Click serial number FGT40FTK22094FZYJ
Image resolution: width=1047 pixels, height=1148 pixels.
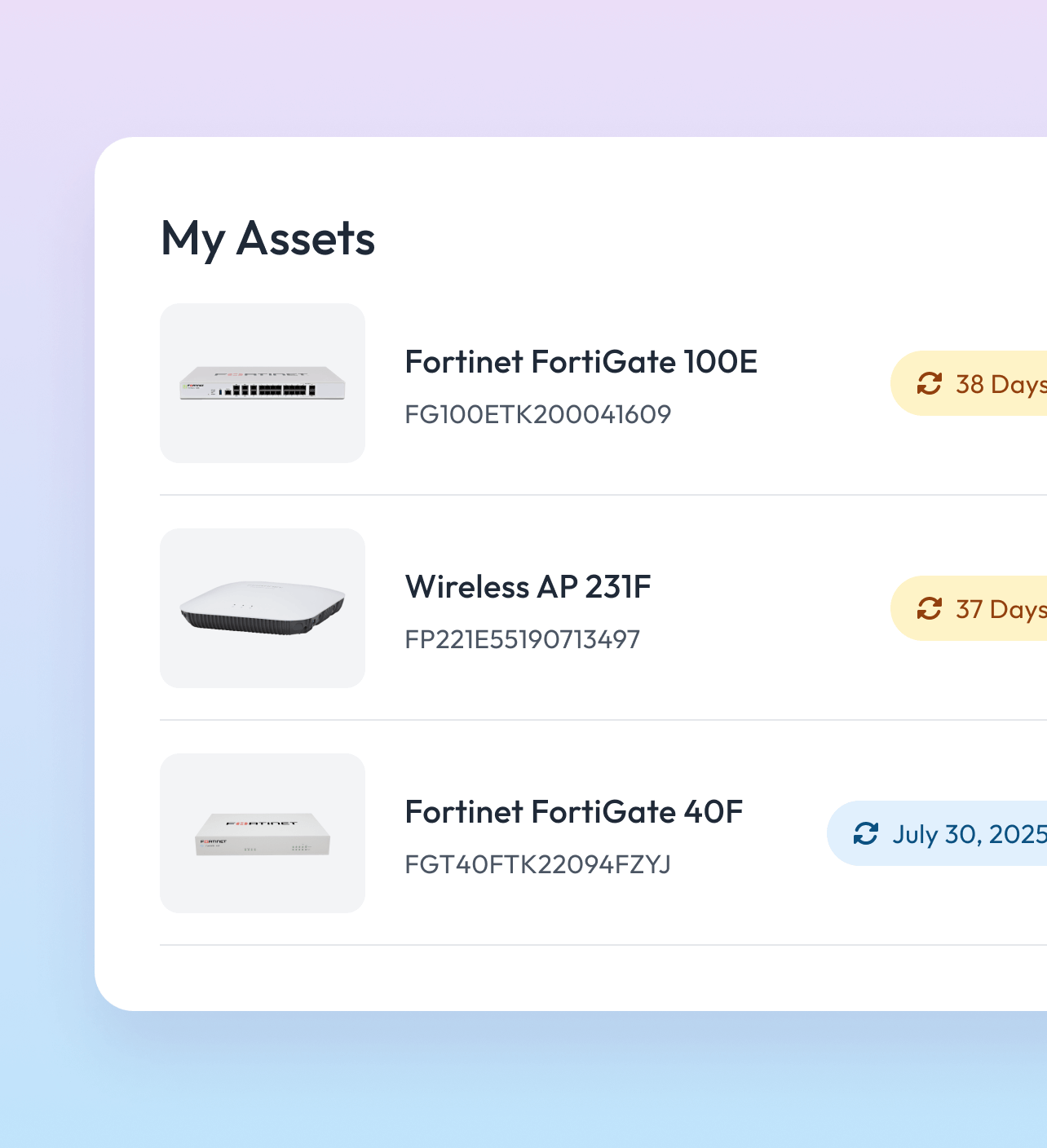[537, 864]
